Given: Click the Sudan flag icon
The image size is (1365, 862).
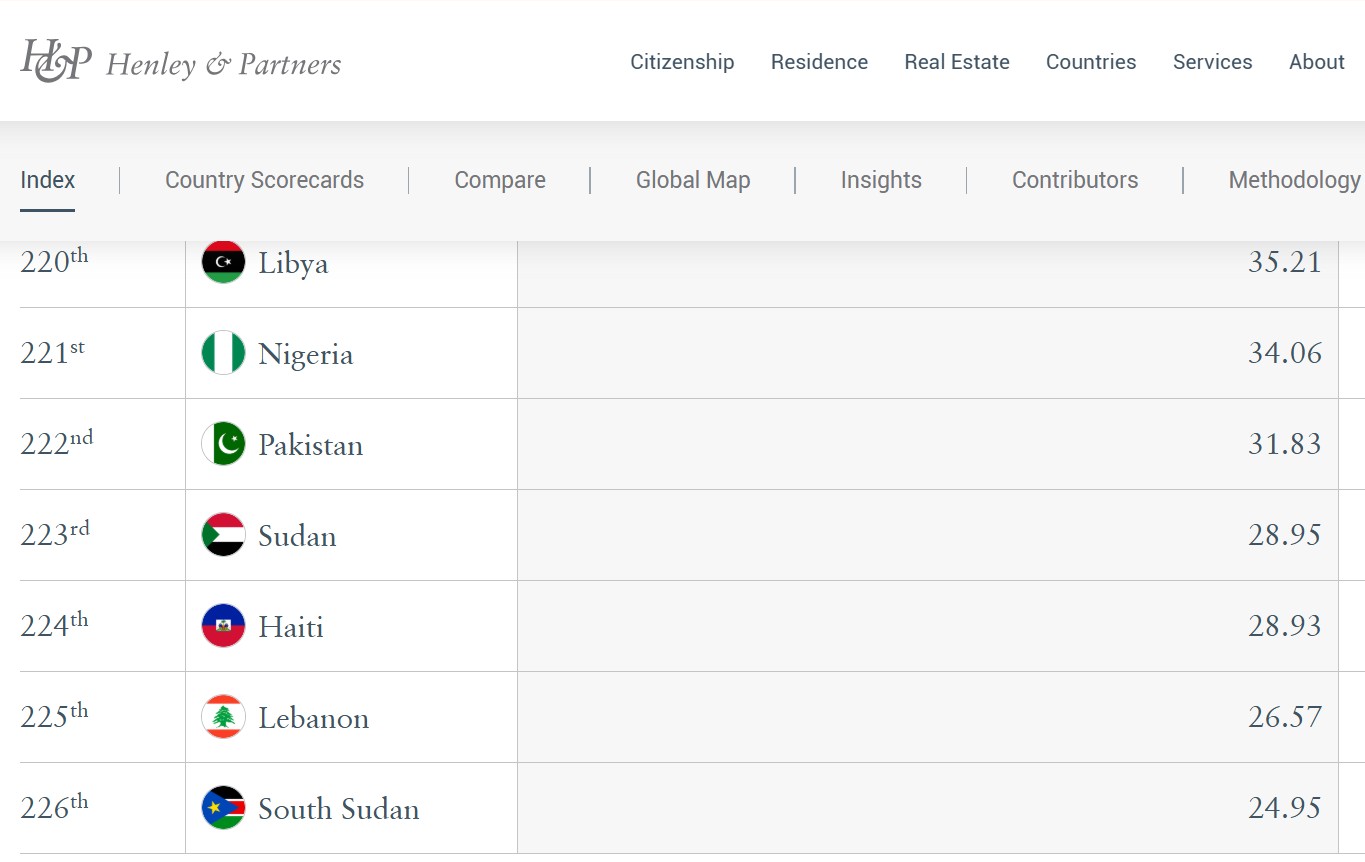Looking at the screenshot, I should tap(223, 535).
